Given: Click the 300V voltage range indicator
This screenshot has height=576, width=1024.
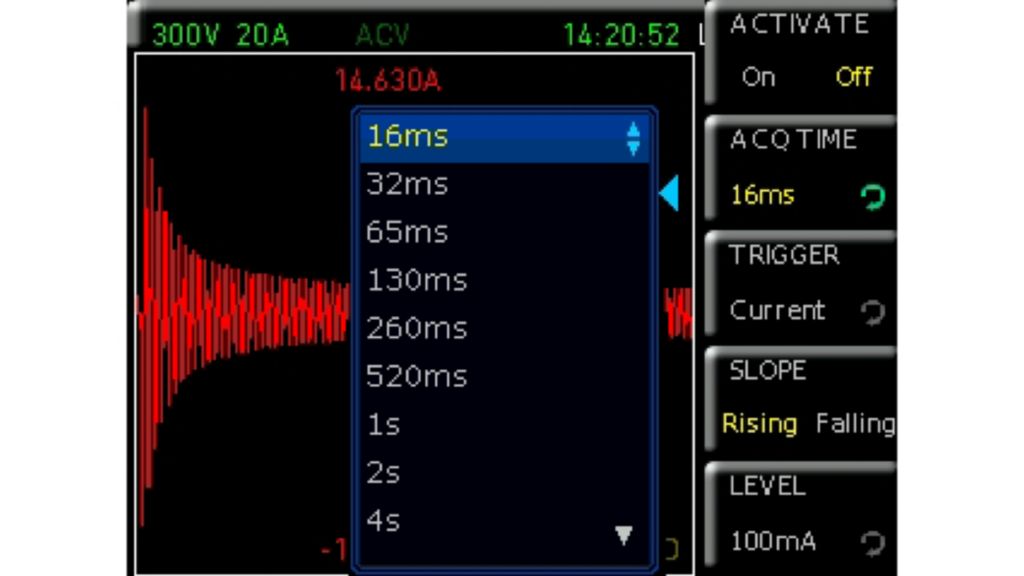Looking at the screenshot, I should pos(186,35).
